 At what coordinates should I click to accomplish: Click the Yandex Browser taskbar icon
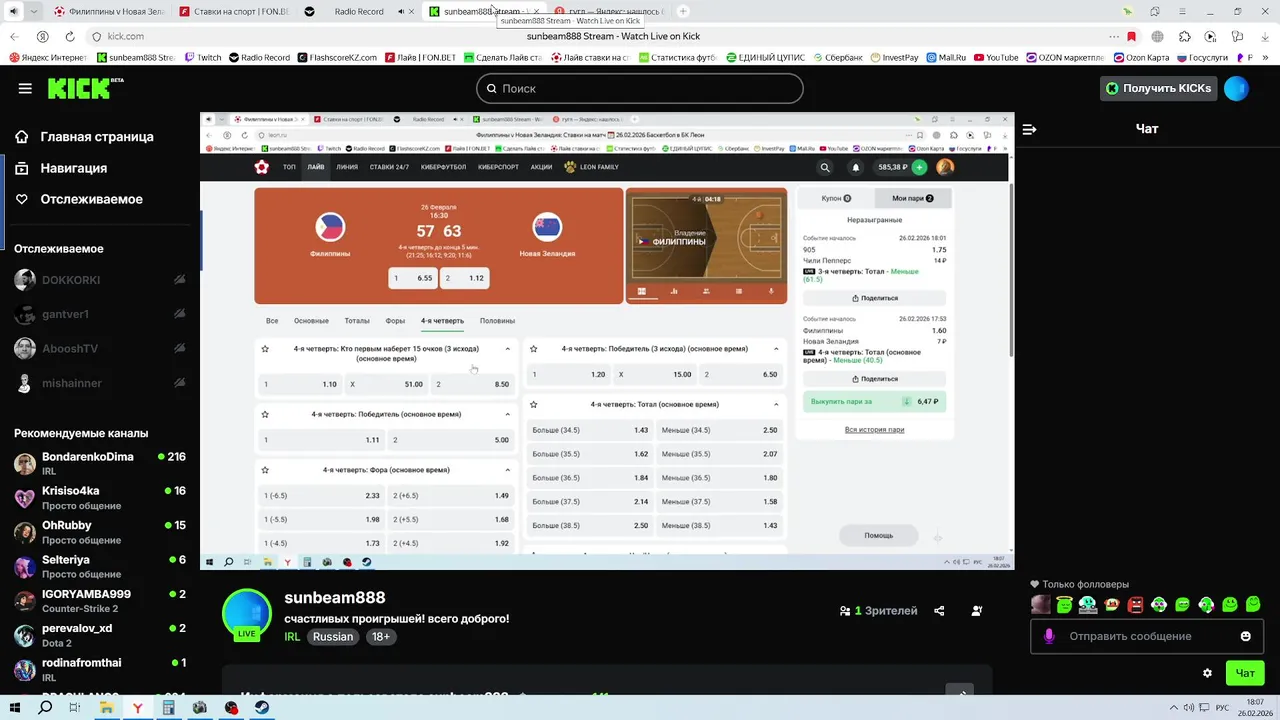click(137, 707)
